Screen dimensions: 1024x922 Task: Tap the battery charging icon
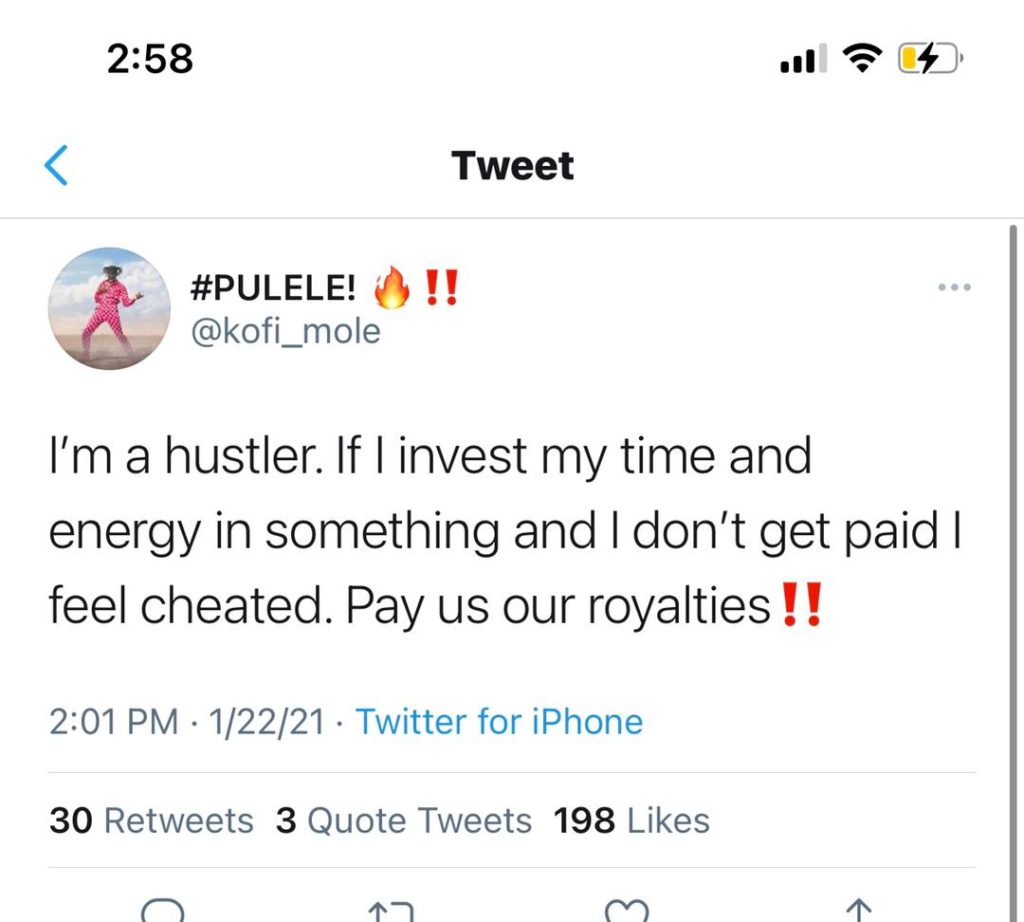[x=929, y=58]
